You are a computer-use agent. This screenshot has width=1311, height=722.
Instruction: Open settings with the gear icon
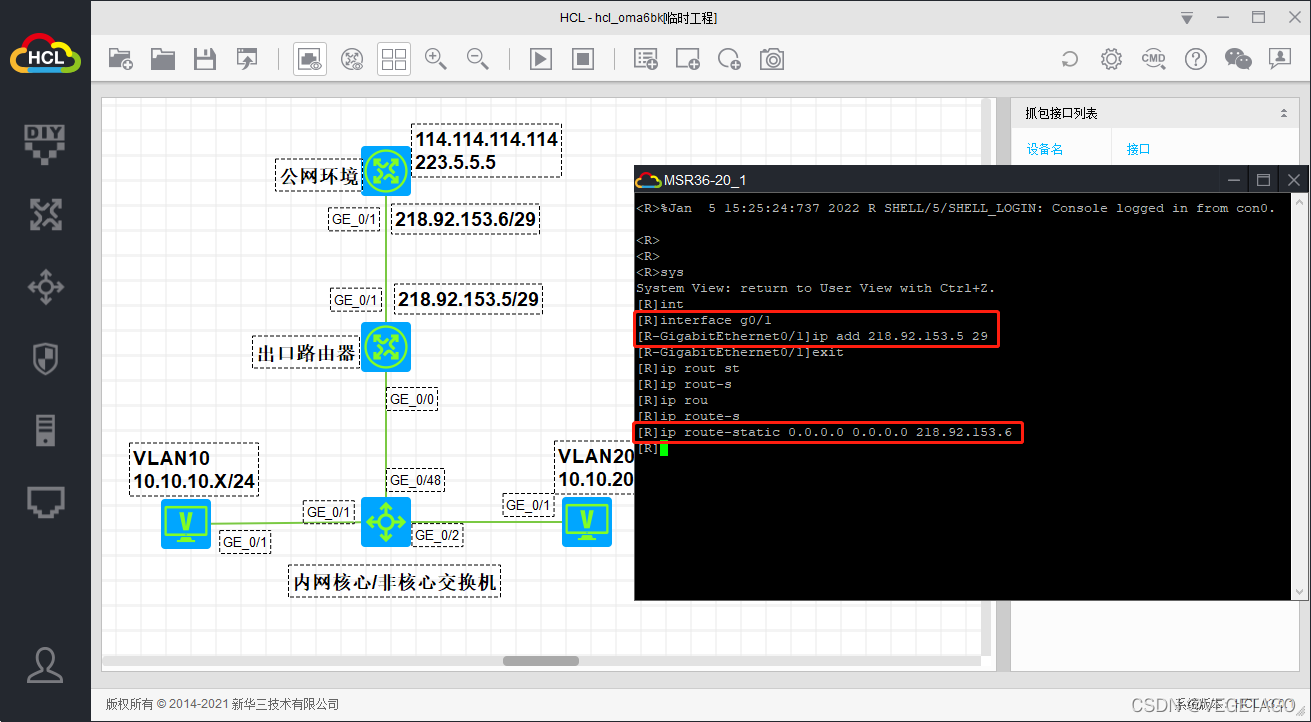click(1111, 59)
